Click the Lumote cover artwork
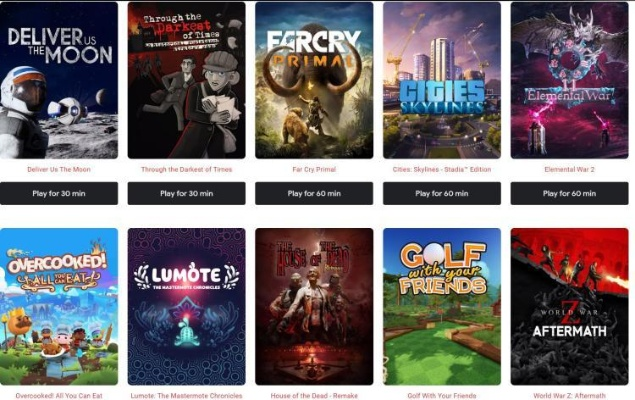Image resolution: width=635 pixels, height=400 pixels. coord(186,306)
